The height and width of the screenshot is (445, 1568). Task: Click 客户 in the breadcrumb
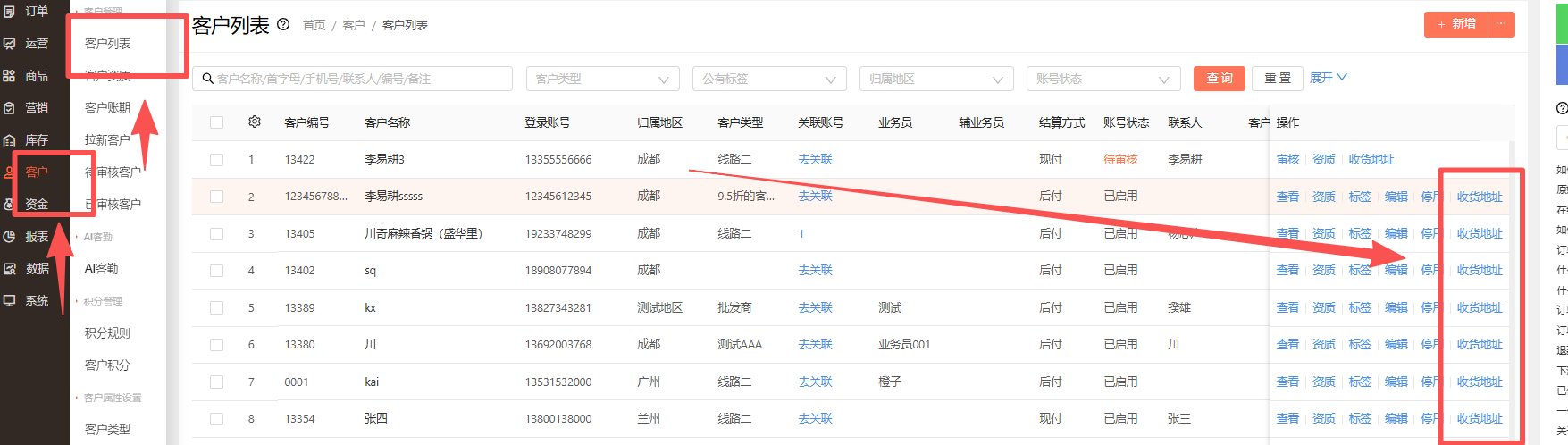tap(354, 25)
